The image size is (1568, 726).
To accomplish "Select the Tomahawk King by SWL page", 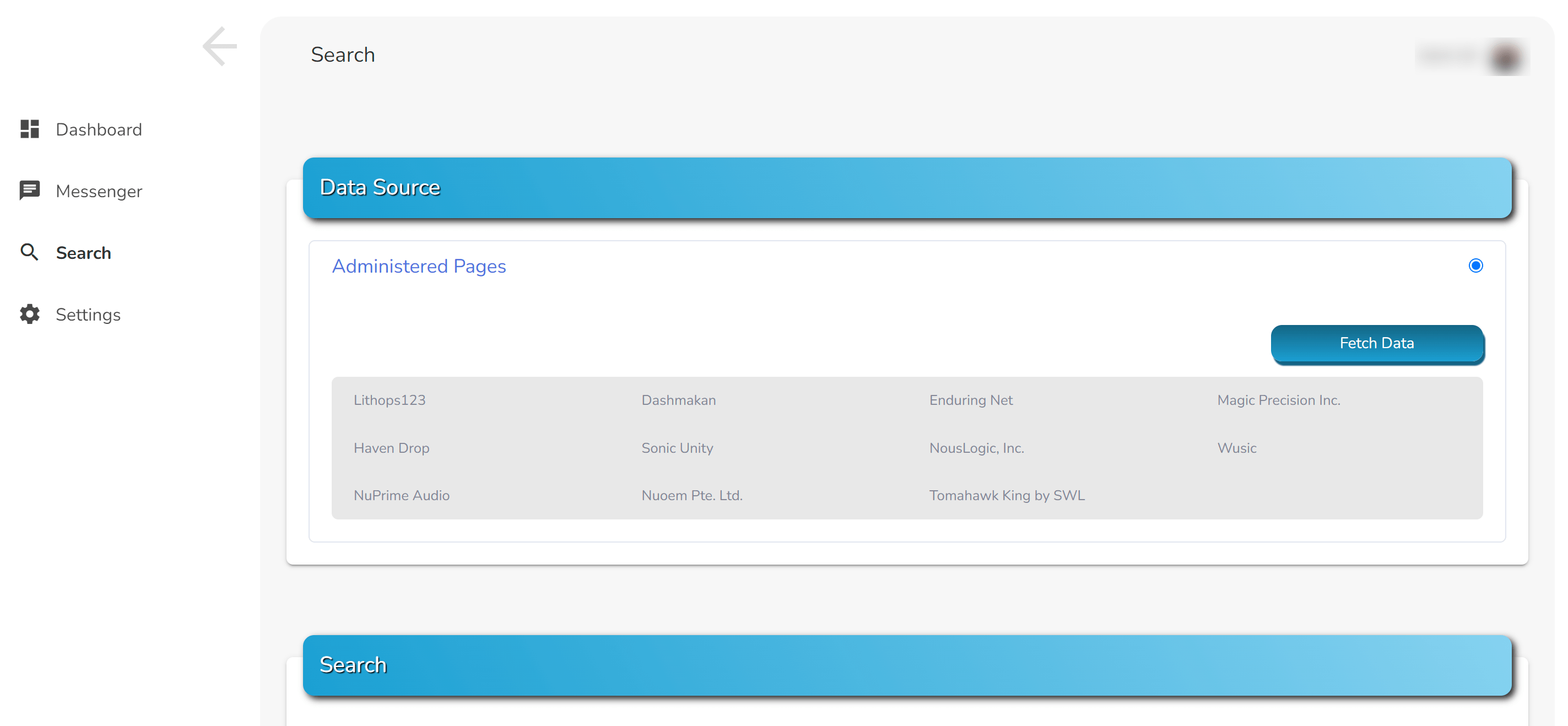I will click(x=1007, y=496).
